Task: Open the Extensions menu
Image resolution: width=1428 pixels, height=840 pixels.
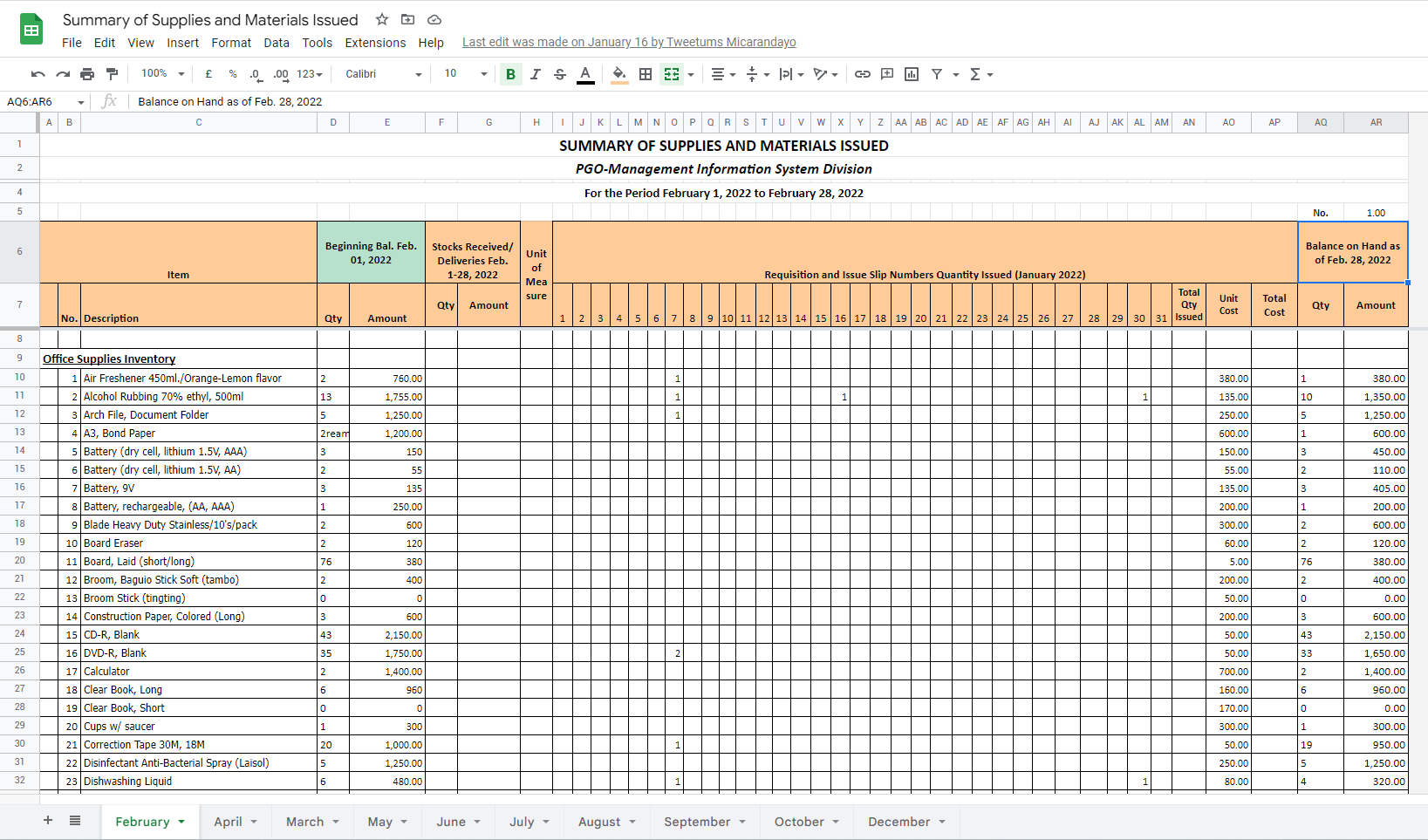Action: tap(375, 43)
